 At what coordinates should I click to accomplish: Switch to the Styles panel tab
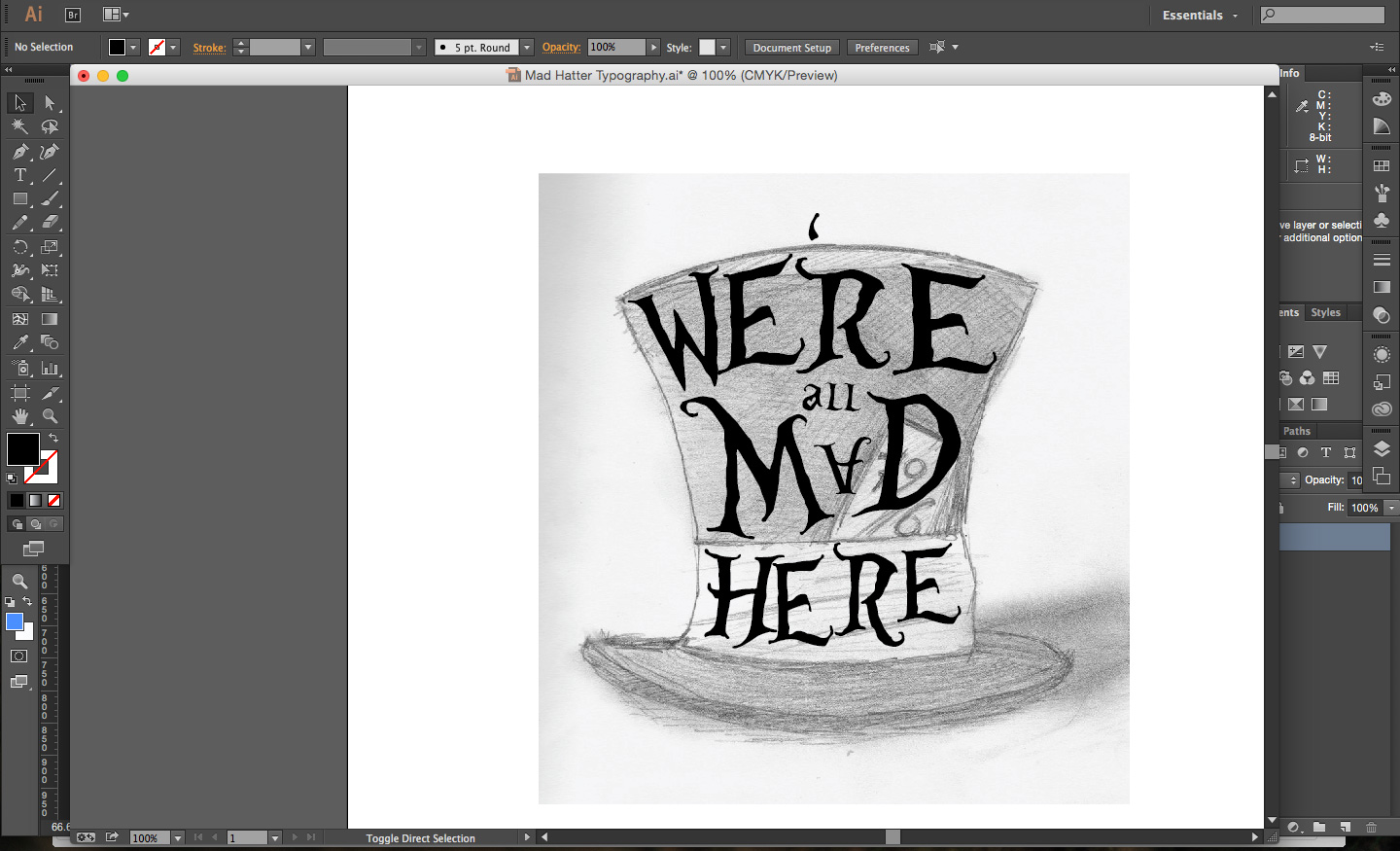click(x=1325, y=312)
